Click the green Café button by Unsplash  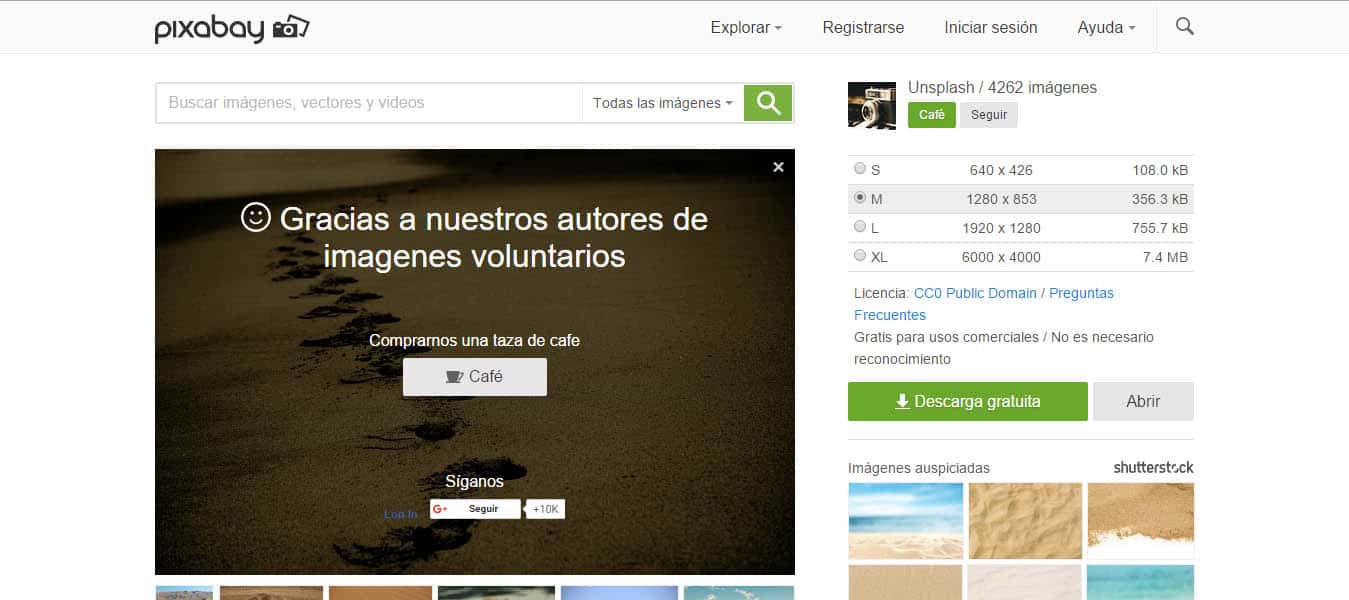click(x=932, y=115)
